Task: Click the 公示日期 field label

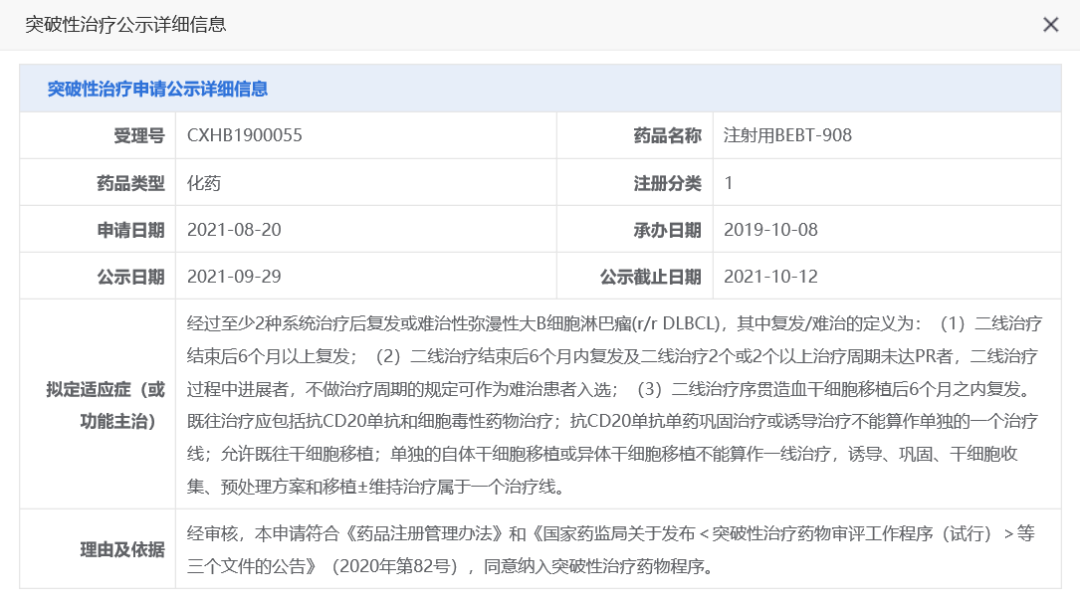Action: click(130, 277)
